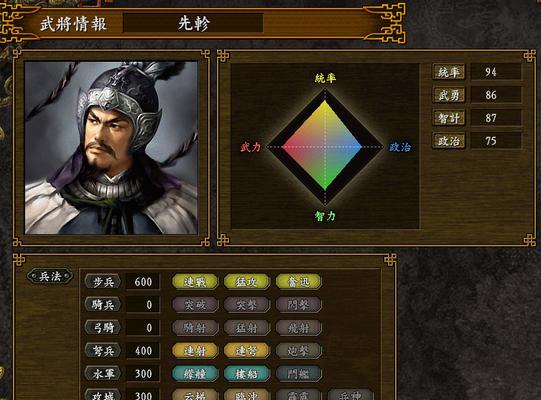This screenshot has height=400, width=541.
Task: Click the 統率 stat label button
Action: [x=449, y=72]
